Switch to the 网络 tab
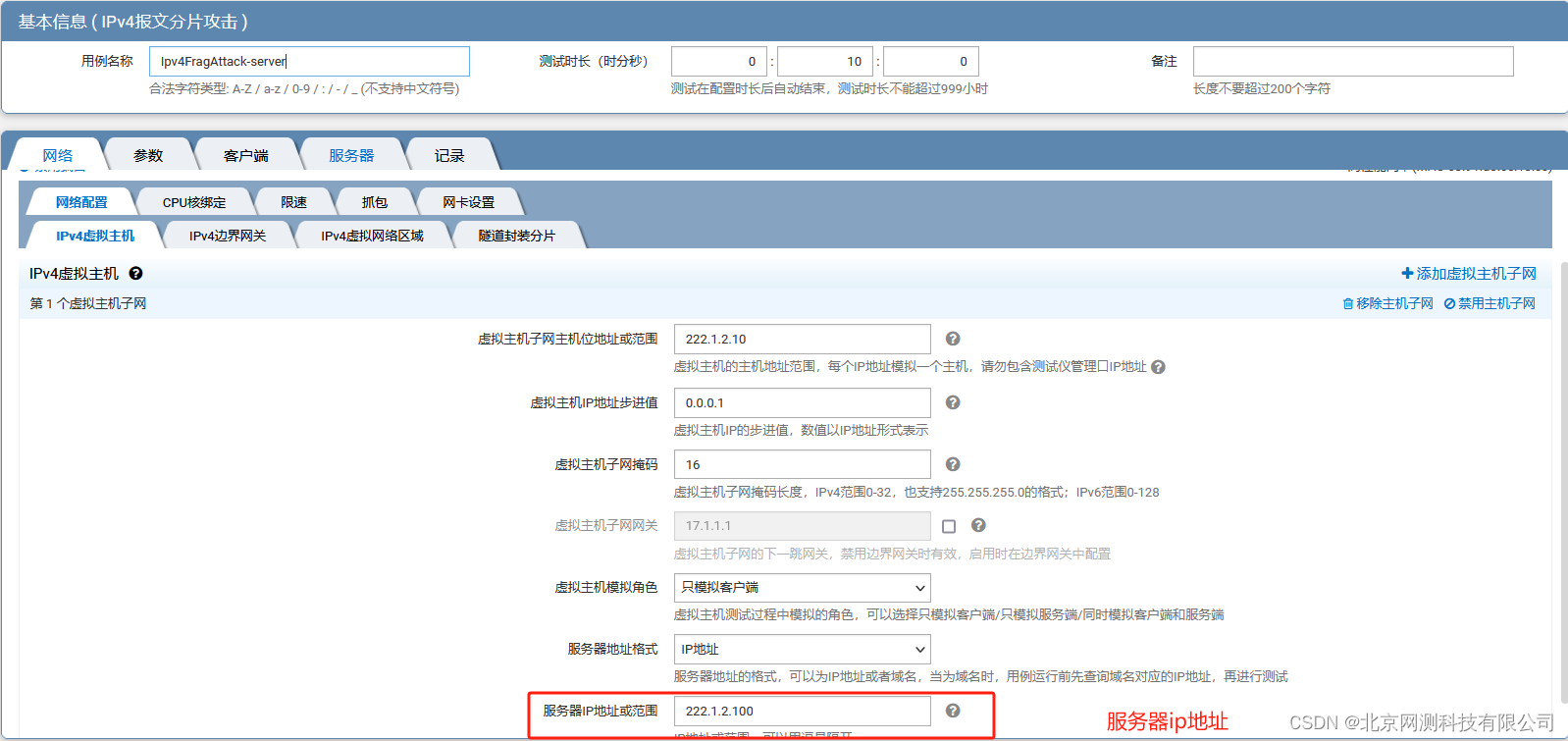The width and height of the screenshot is (1568, 741). click(x=58, y=155)
